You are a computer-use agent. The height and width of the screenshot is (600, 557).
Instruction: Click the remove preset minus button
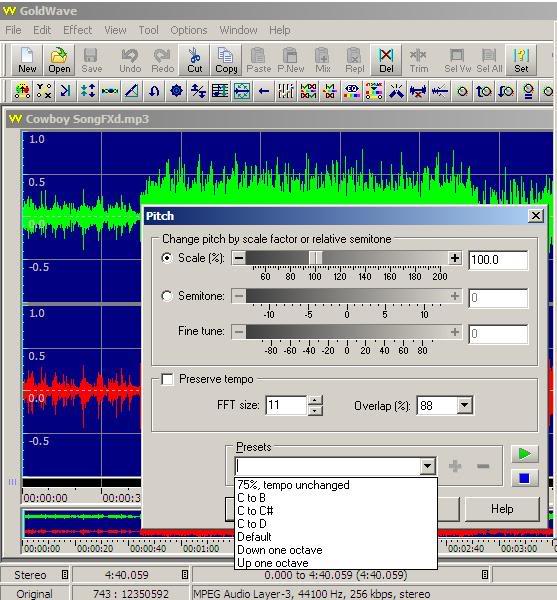click(483, 466)
